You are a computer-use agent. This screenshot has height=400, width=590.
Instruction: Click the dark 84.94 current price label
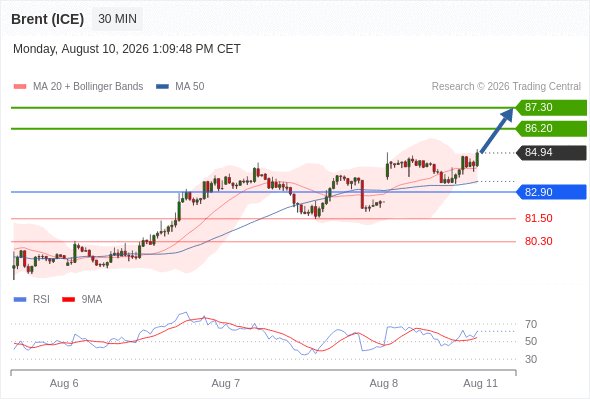point(551,153)
